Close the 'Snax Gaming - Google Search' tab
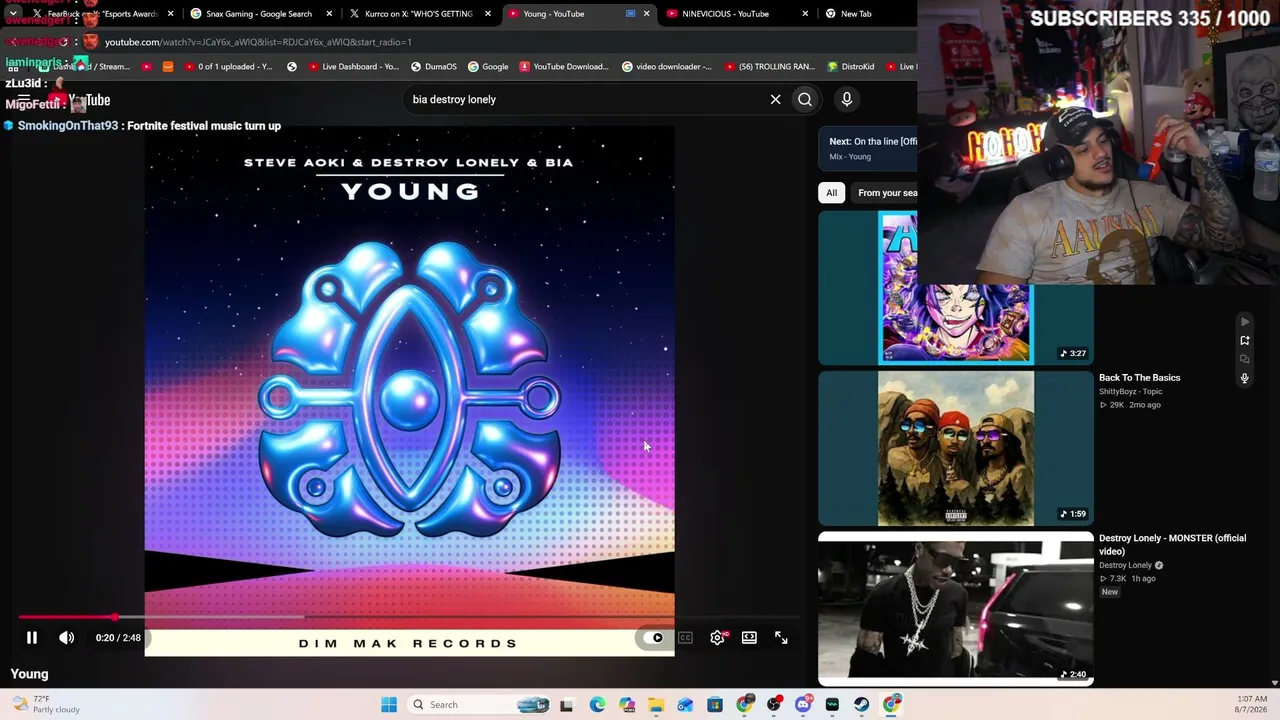Image resolution: width=1280 pixels, height=720 pixels. [329, 14]
